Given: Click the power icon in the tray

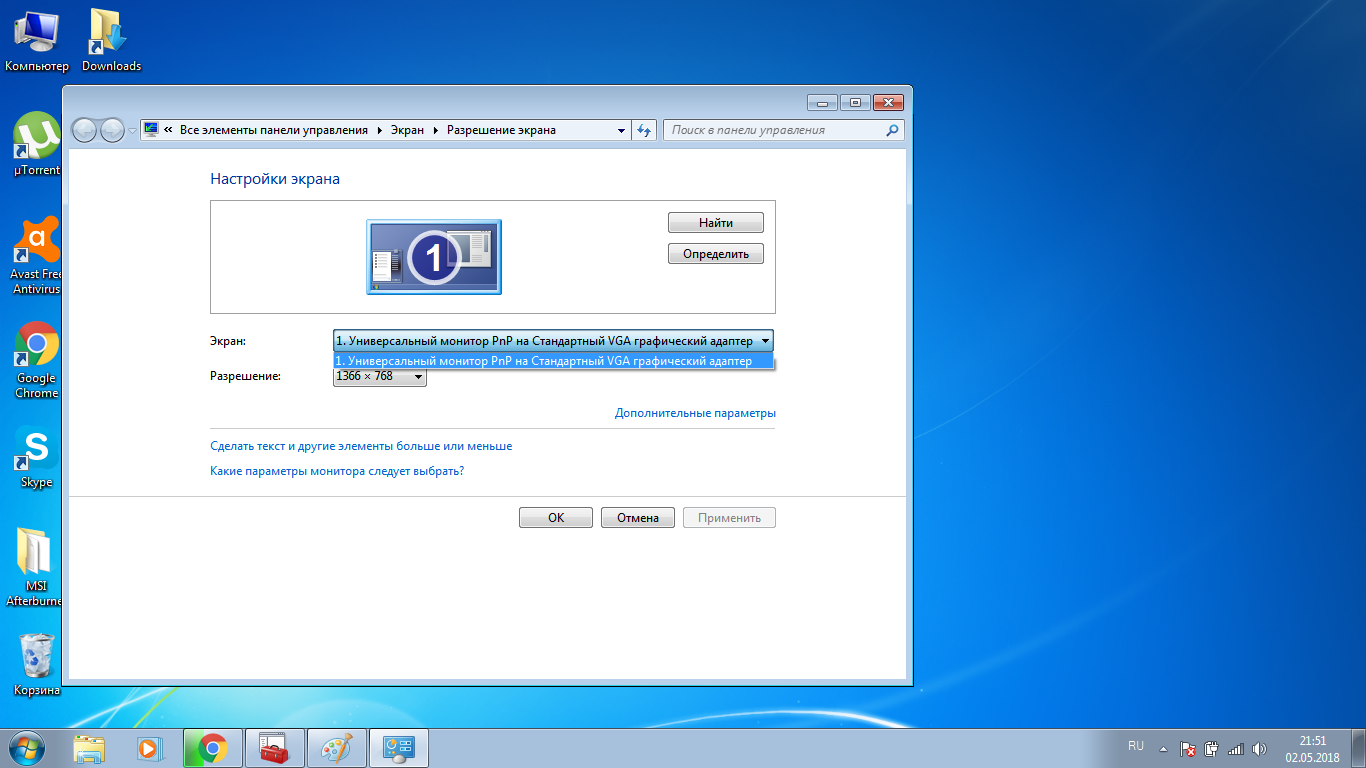Looking at the screenshot, I should [x=1212, y=748].
